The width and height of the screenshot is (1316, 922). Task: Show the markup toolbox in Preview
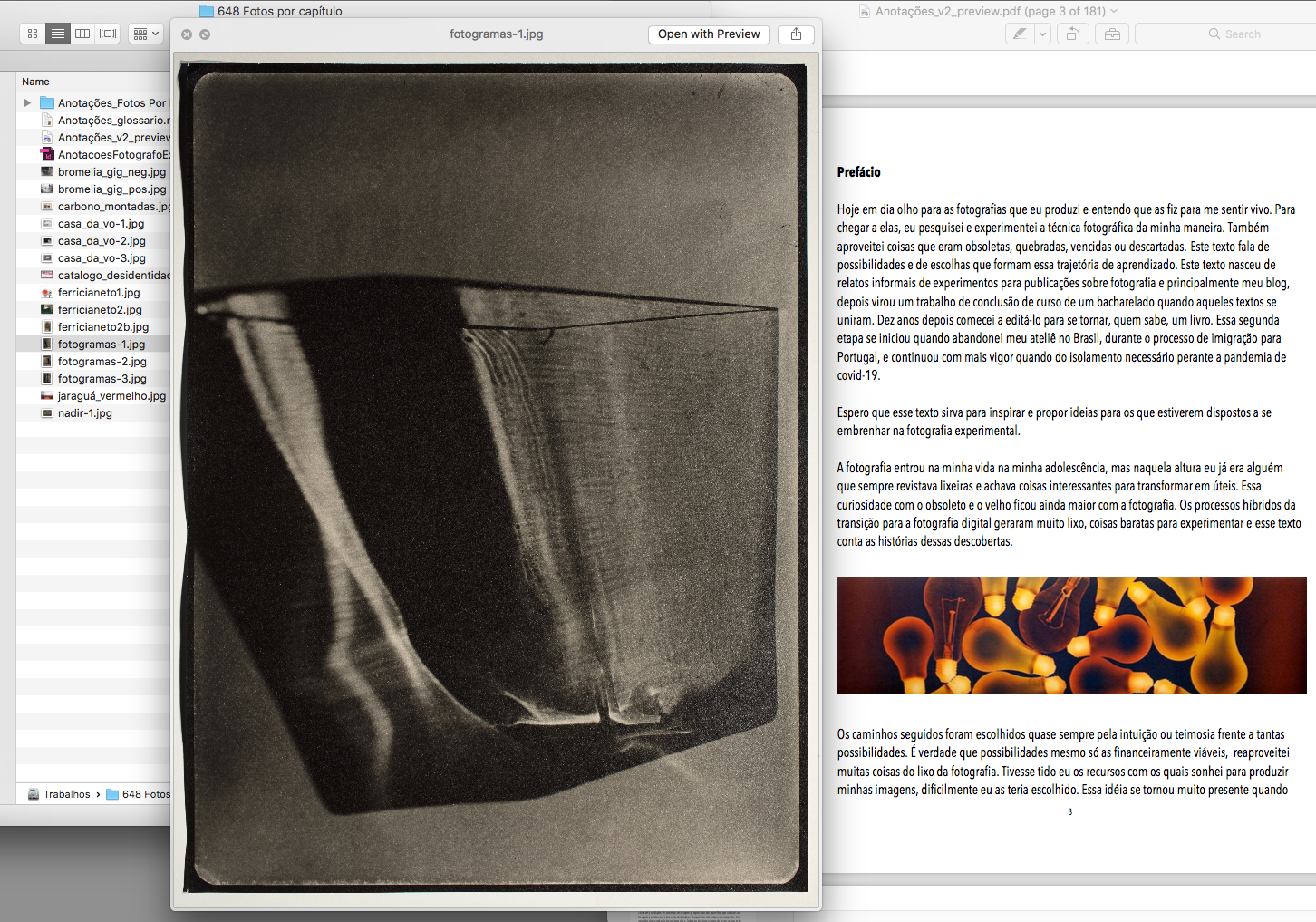click(x=1112, y=34)
